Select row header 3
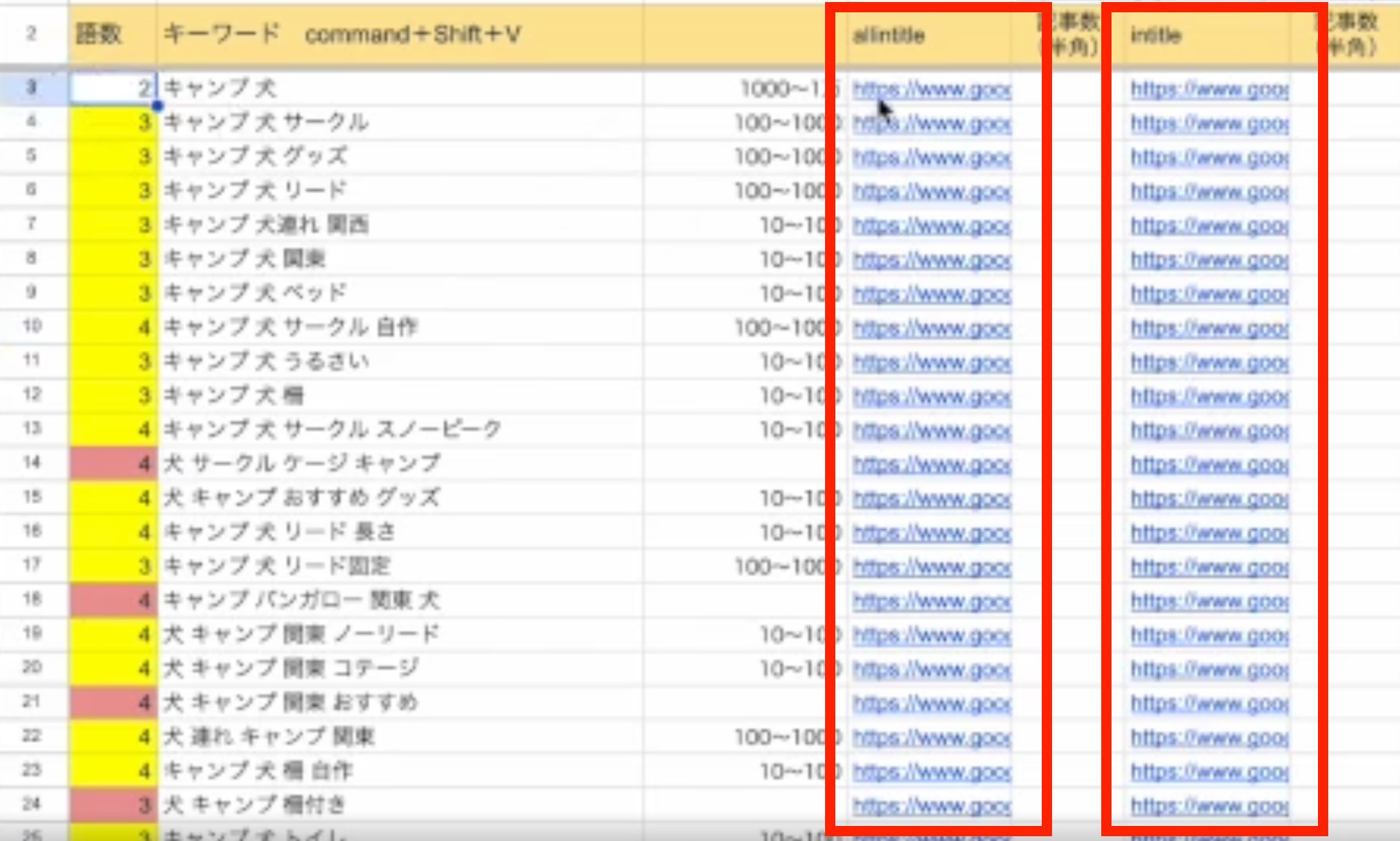 point(32,88)
